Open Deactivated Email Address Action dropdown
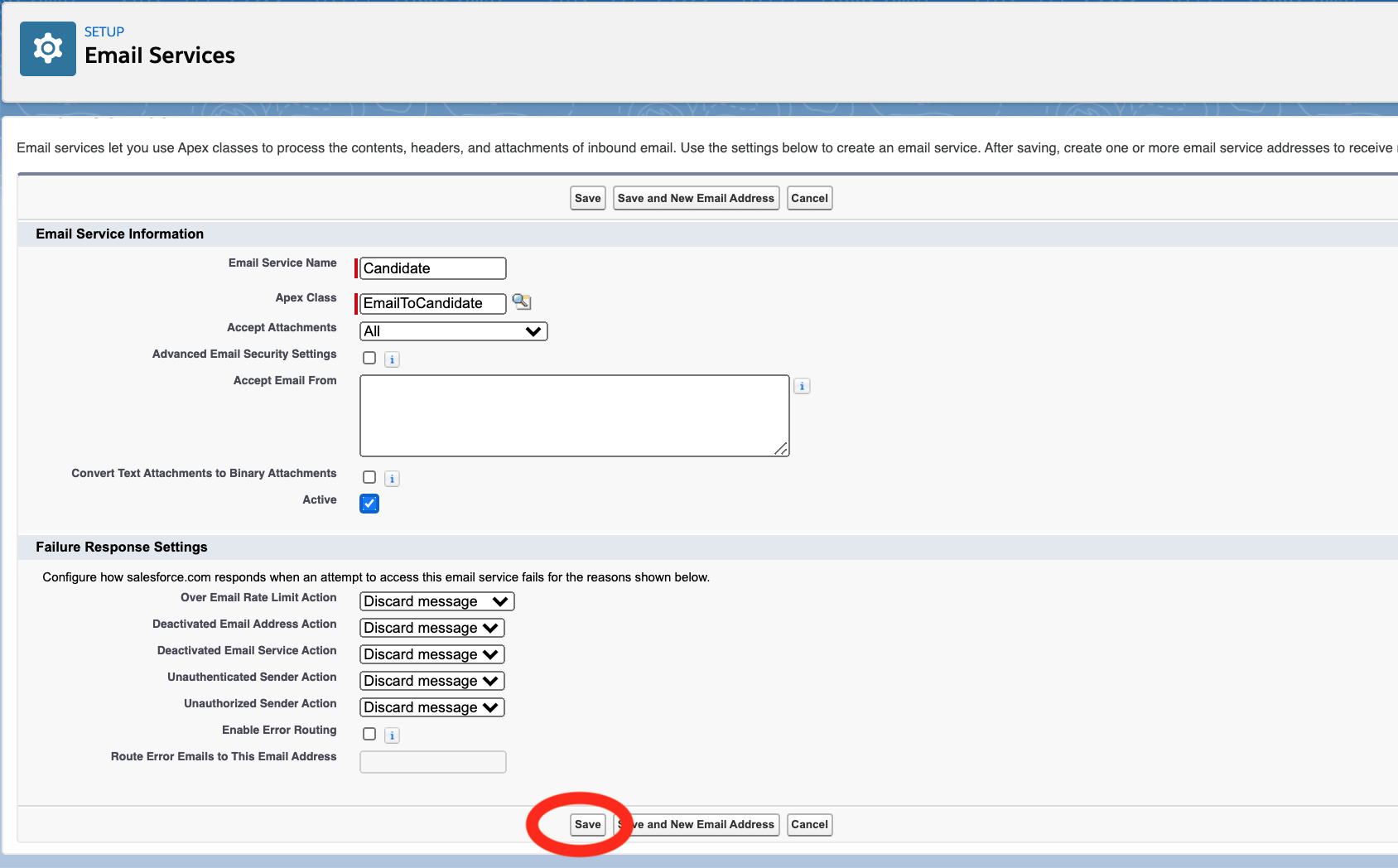 pos(431,628)
